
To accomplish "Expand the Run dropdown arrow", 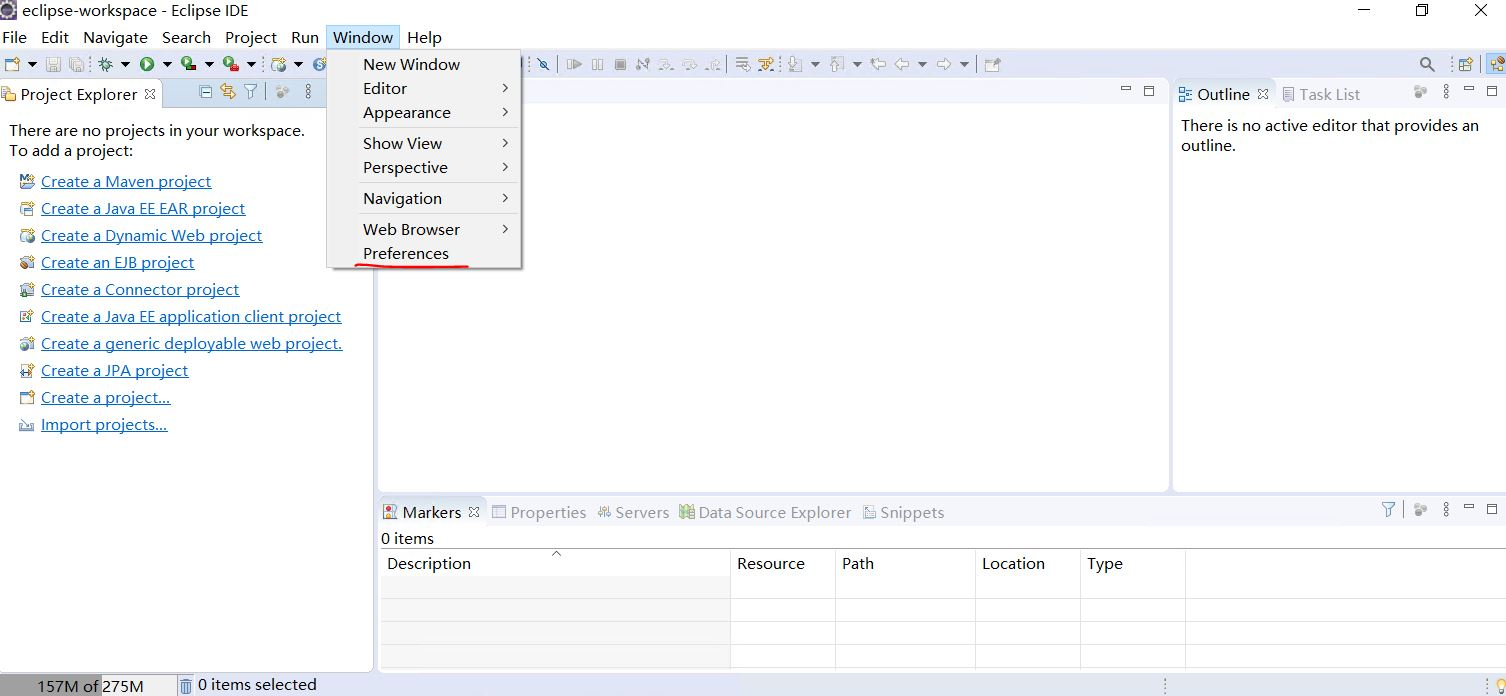I will (167, 64).
